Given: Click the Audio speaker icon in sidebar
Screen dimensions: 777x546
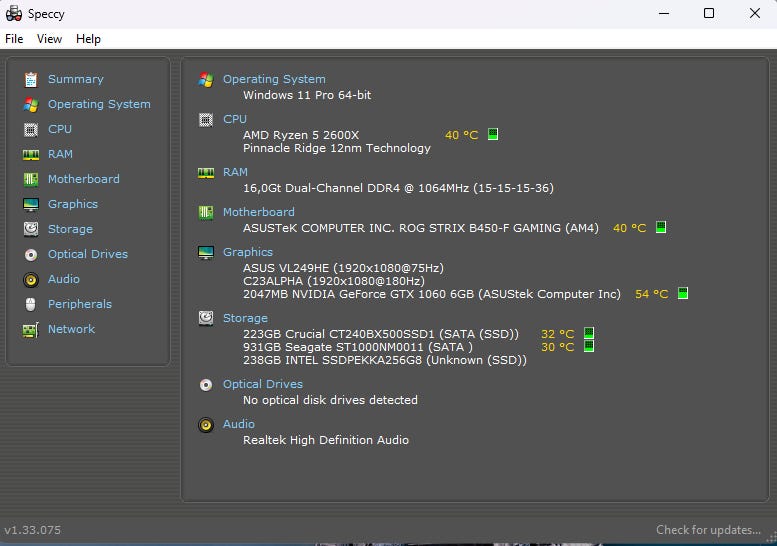Looking at the screenshot, I should pos(31,279).
